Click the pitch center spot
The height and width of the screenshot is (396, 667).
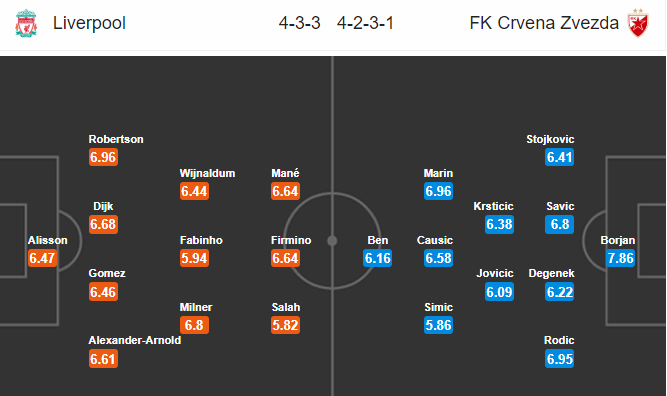coord(332,241)
